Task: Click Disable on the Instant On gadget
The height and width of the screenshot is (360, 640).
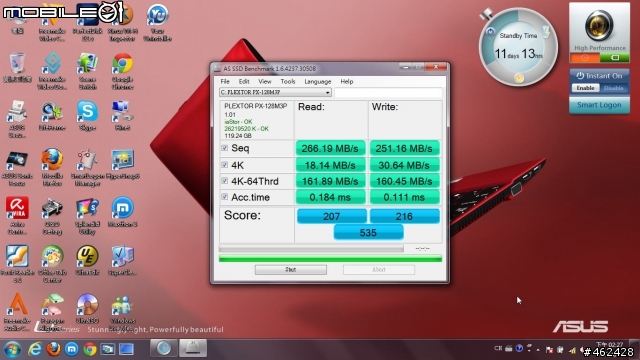Action: click(x=613, y=88)
